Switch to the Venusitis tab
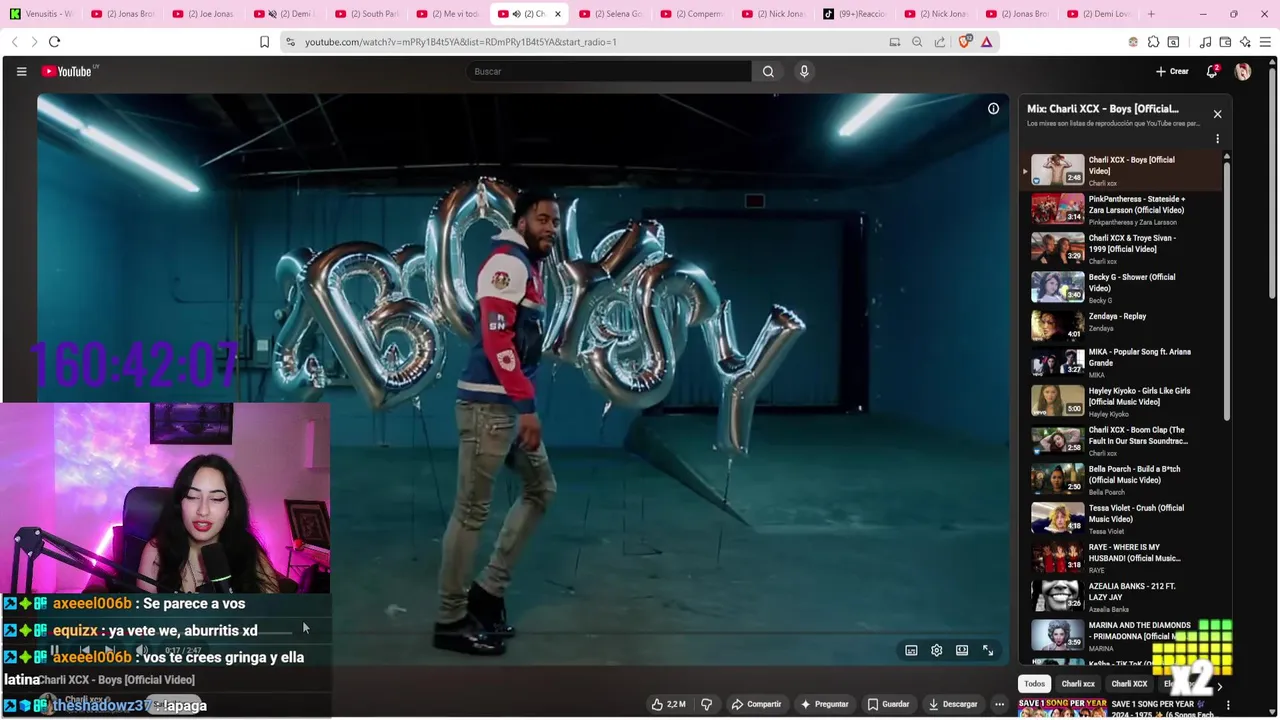This screenshot has height=720, width=1280. click(x=41, y=14)
